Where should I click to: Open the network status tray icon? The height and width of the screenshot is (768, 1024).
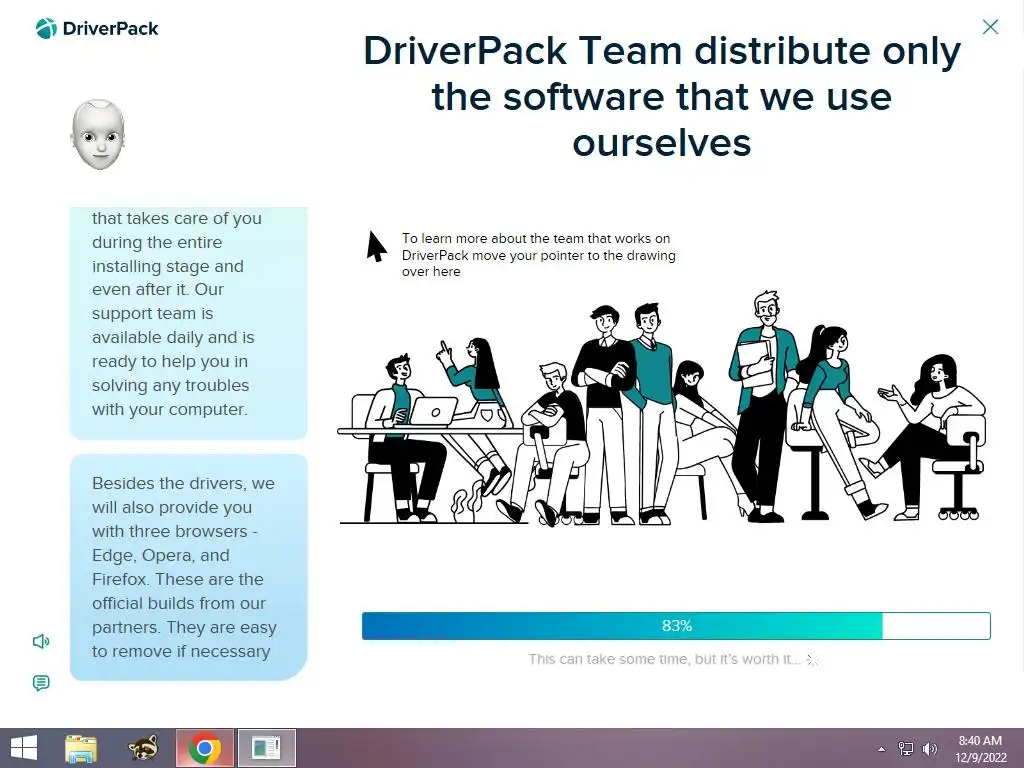pos(906,749)
